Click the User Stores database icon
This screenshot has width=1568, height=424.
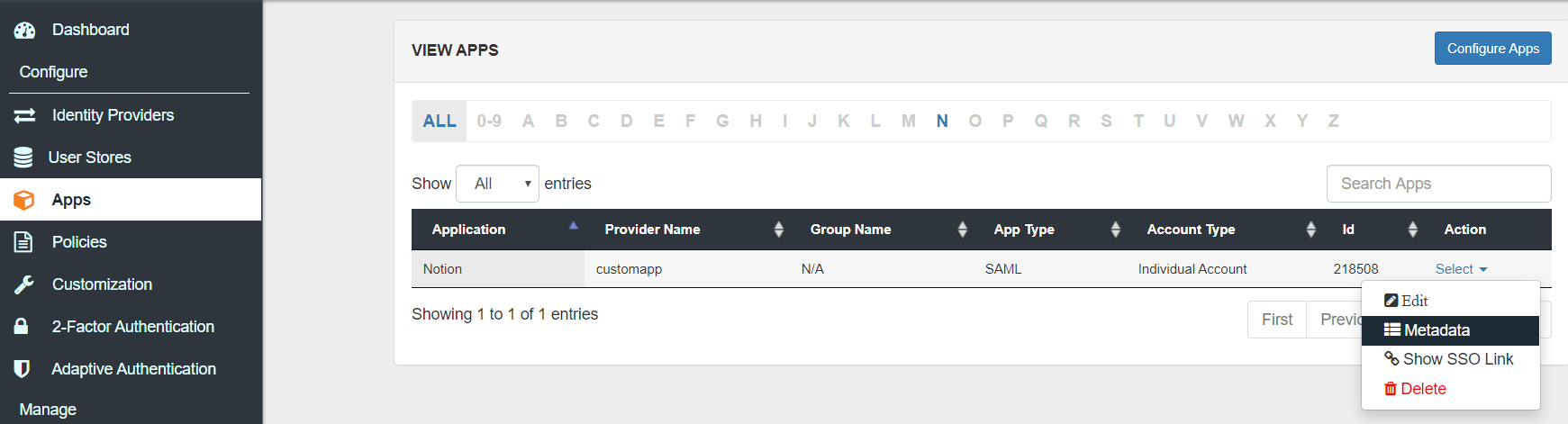click(x=23, y=158)
